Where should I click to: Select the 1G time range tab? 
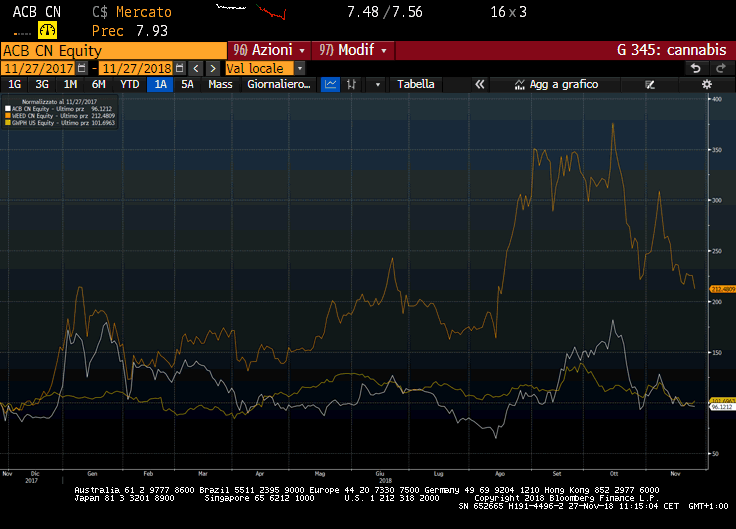pyautogui.click(x=15, y=84)
